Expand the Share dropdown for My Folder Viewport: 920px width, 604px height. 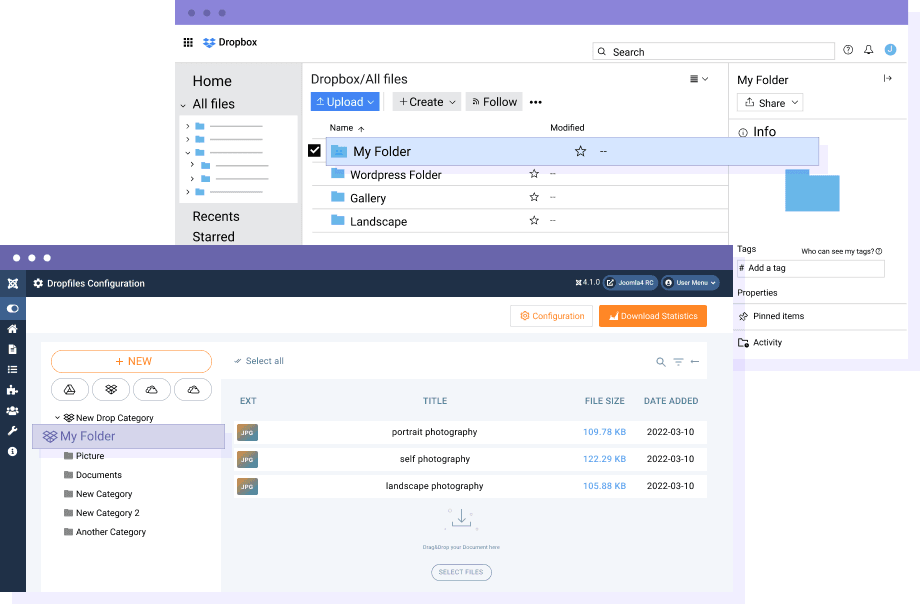point(770,103)
